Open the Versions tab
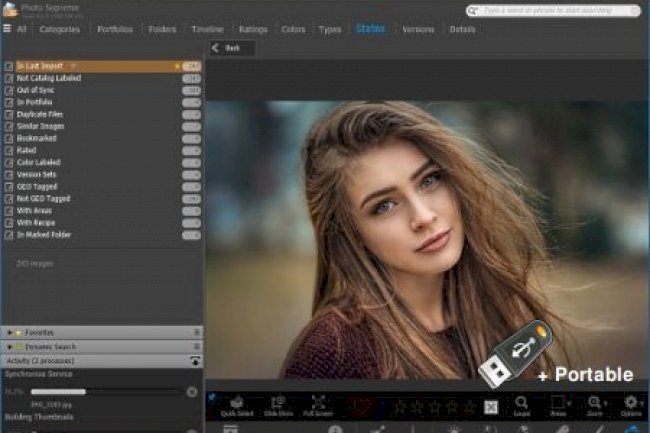 (x=418, y=29)
